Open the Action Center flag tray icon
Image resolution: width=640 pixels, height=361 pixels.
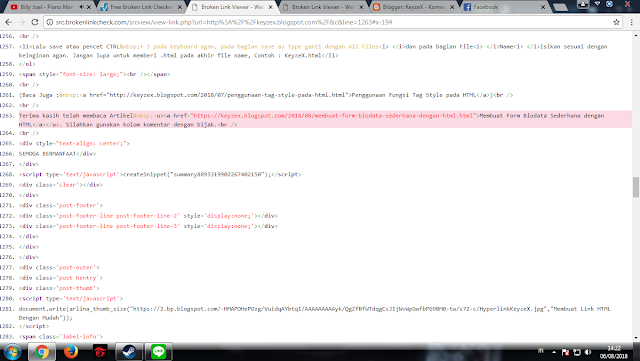[x=565, y=352]
